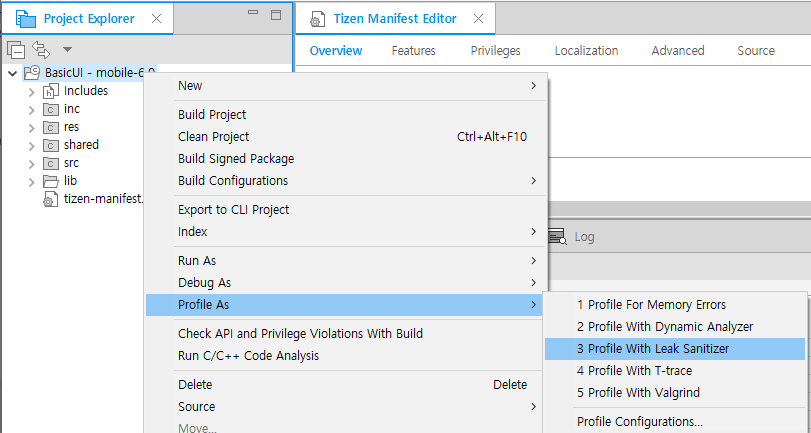Open the Source tab in manifest editor
Image resolution: width=811 pixels, height=433 pixels.
pos(755,50)
